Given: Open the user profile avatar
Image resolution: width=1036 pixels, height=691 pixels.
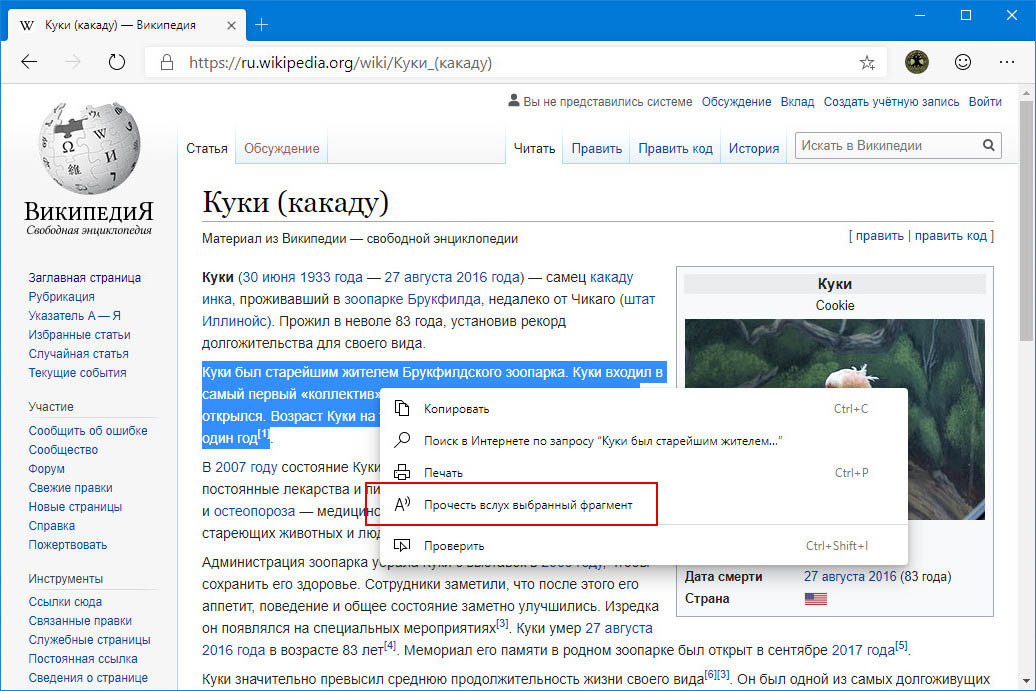Looking at the screenshot, I should [916, 62].
